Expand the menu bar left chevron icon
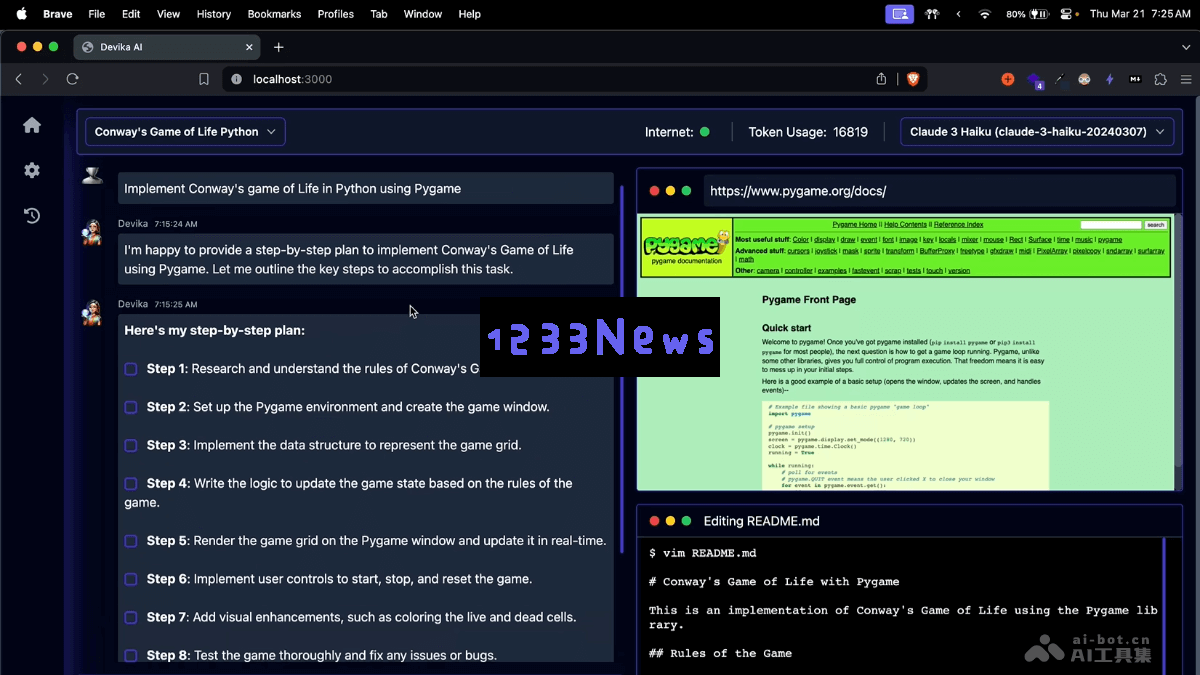 [x=959, y=14]
